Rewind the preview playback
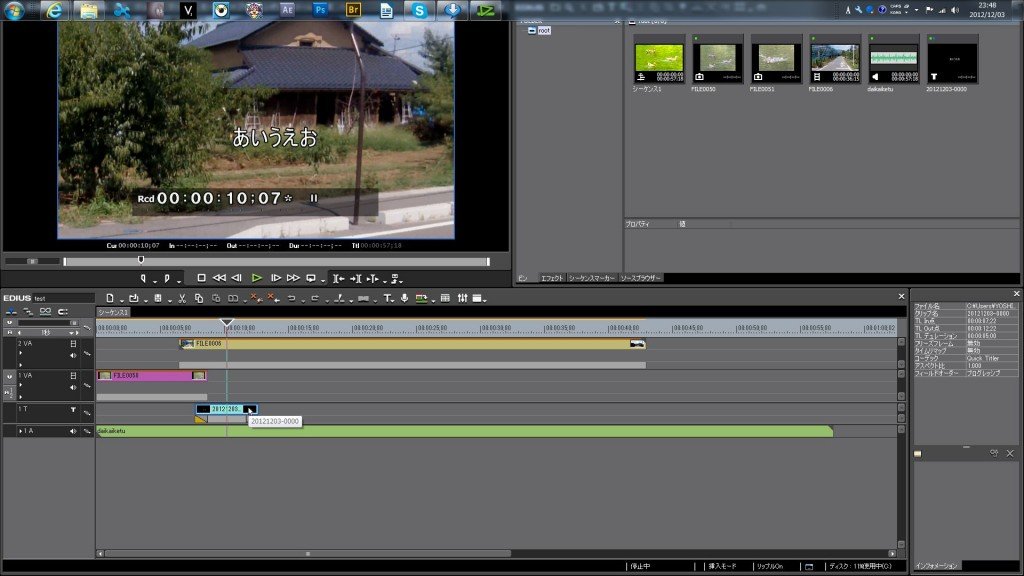This screenshot has width=1024, height=576. point(219,278)
